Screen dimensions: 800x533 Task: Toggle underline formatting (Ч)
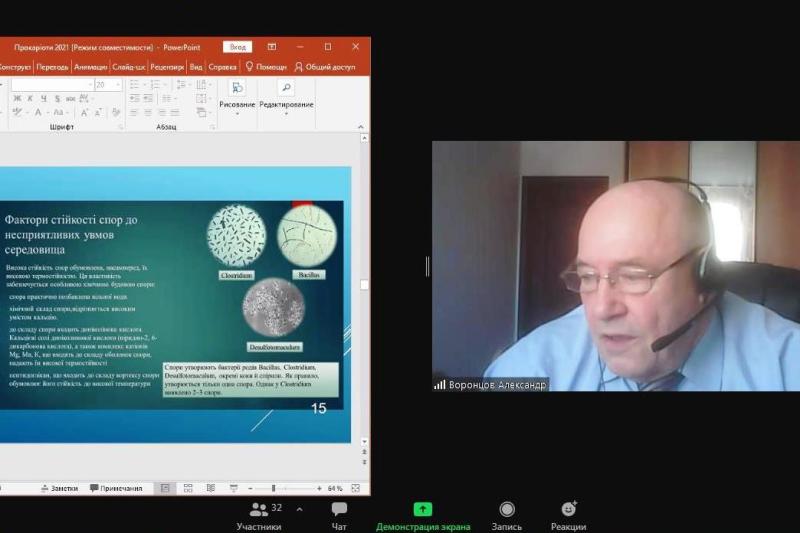pos(44,98)
